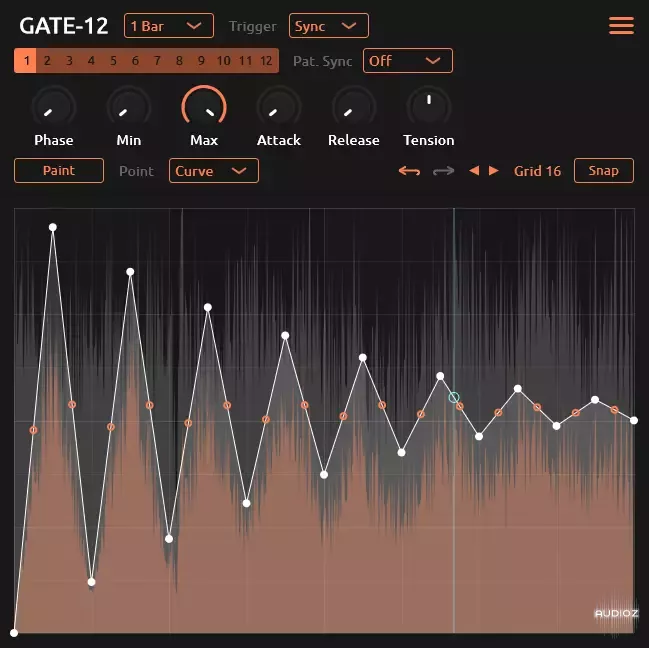This screenshot has width=649, height=648.
Task: Select pattern 12
Action: [x=266, y=61]
